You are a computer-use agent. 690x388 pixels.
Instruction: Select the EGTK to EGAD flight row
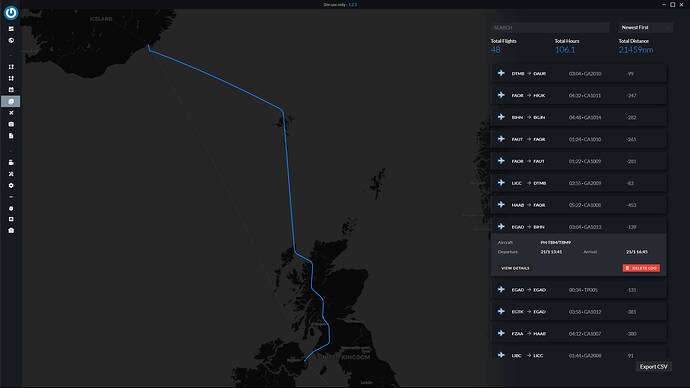coord(579,311)
